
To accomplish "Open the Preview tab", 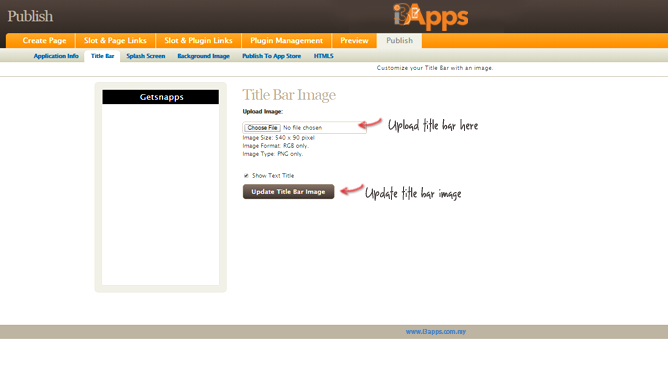I will click(354, 41).
